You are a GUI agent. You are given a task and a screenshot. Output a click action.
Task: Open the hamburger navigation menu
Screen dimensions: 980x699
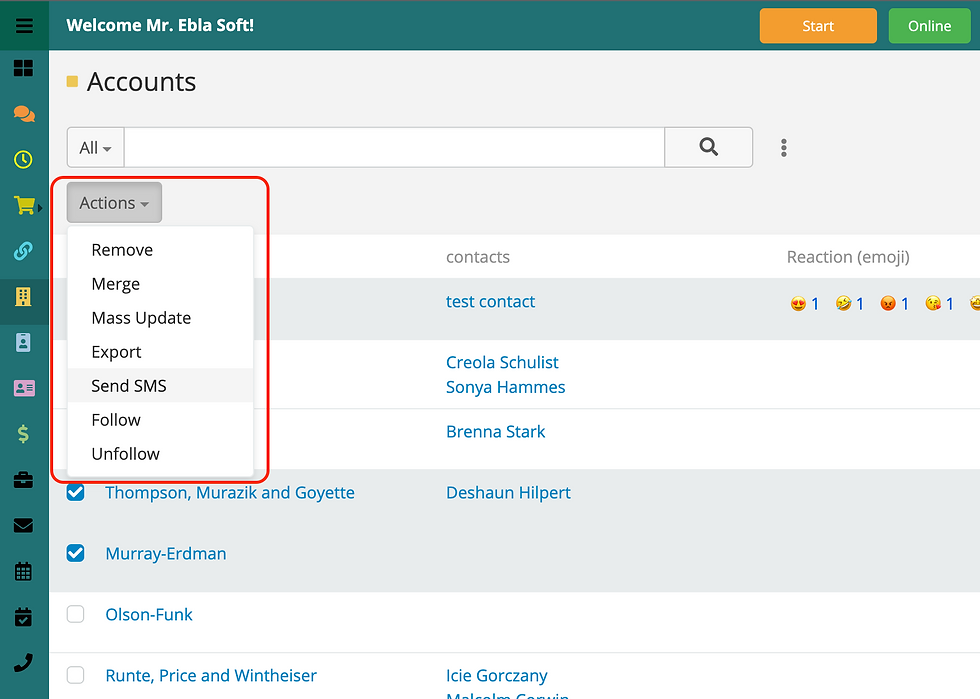tap(24, 26)
